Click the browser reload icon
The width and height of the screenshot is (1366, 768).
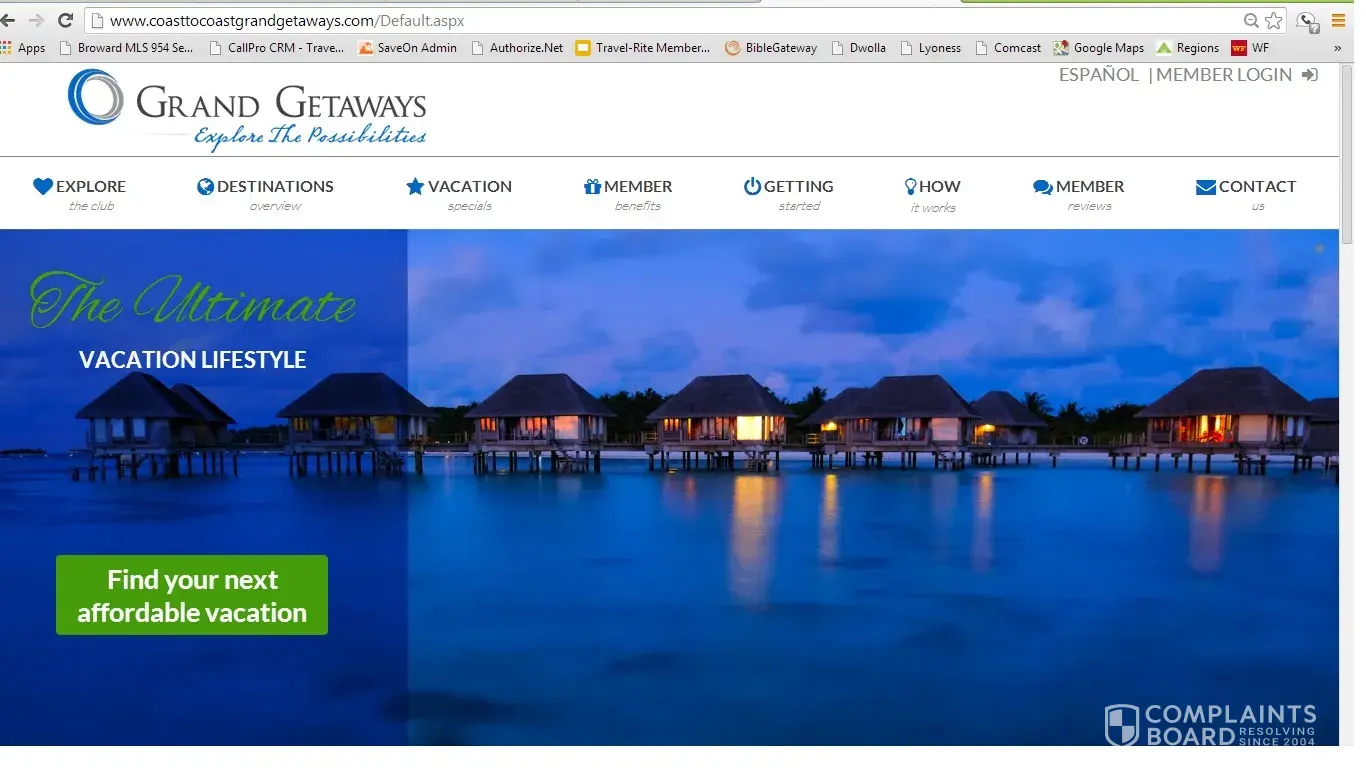tap(66, 20)
